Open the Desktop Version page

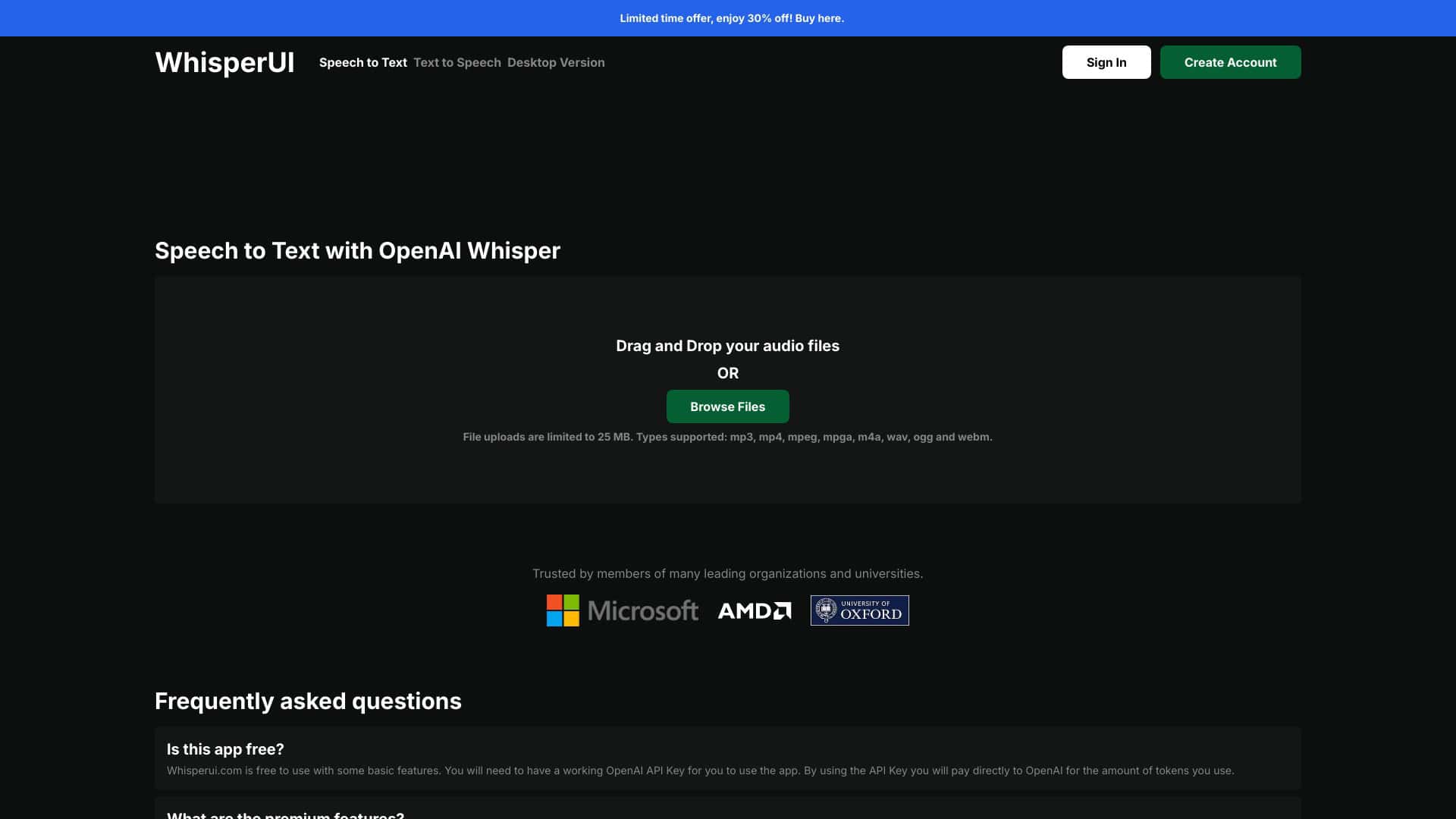557,62
